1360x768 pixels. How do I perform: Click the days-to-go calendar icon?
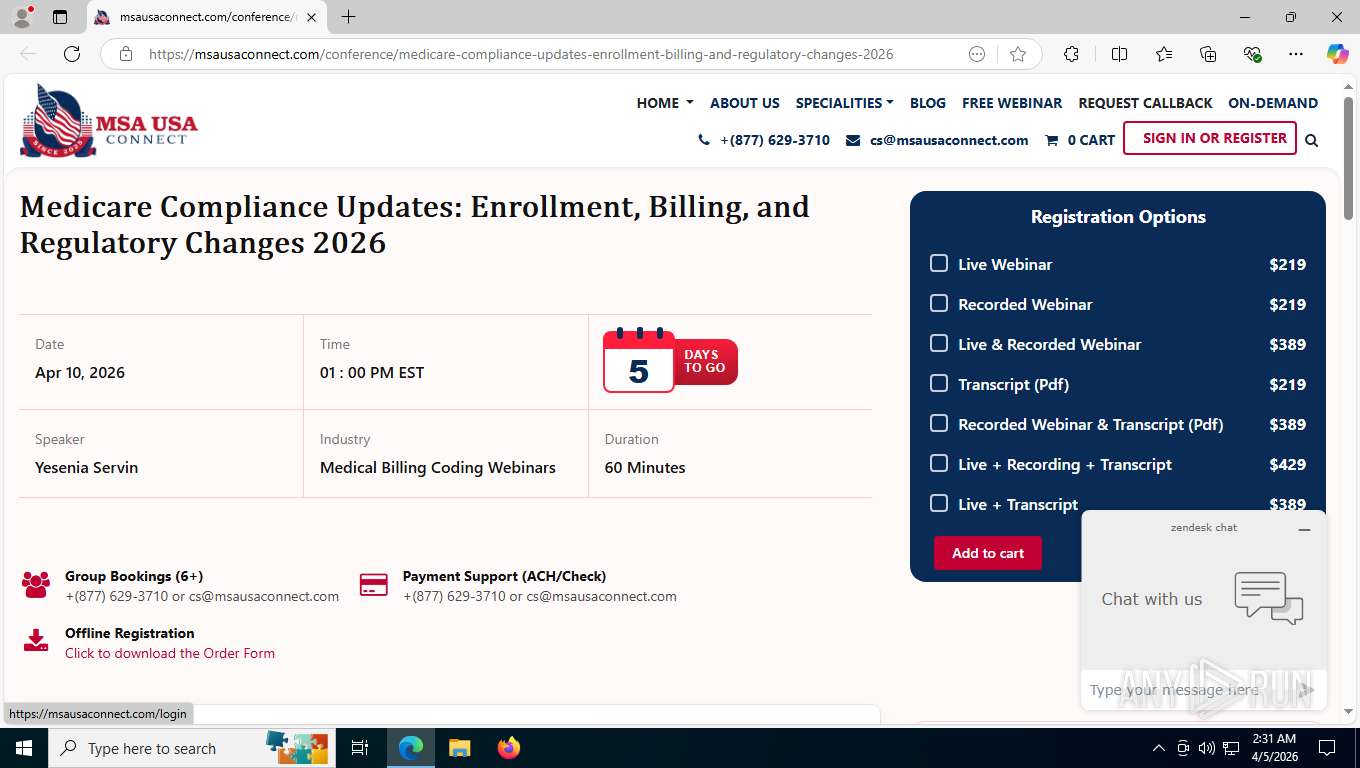tap(639, 361)
